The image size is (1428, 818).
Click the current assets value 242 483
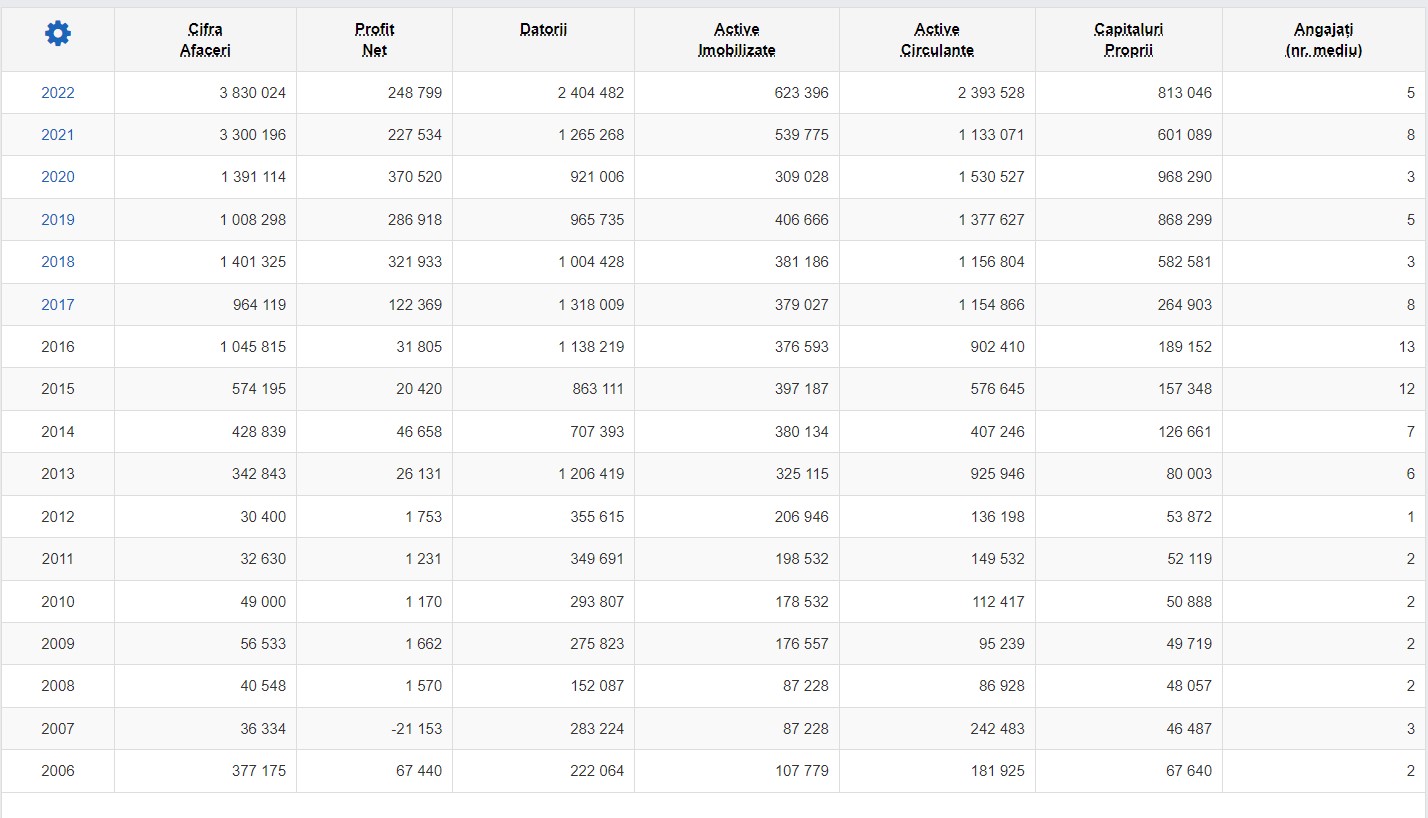998,729
